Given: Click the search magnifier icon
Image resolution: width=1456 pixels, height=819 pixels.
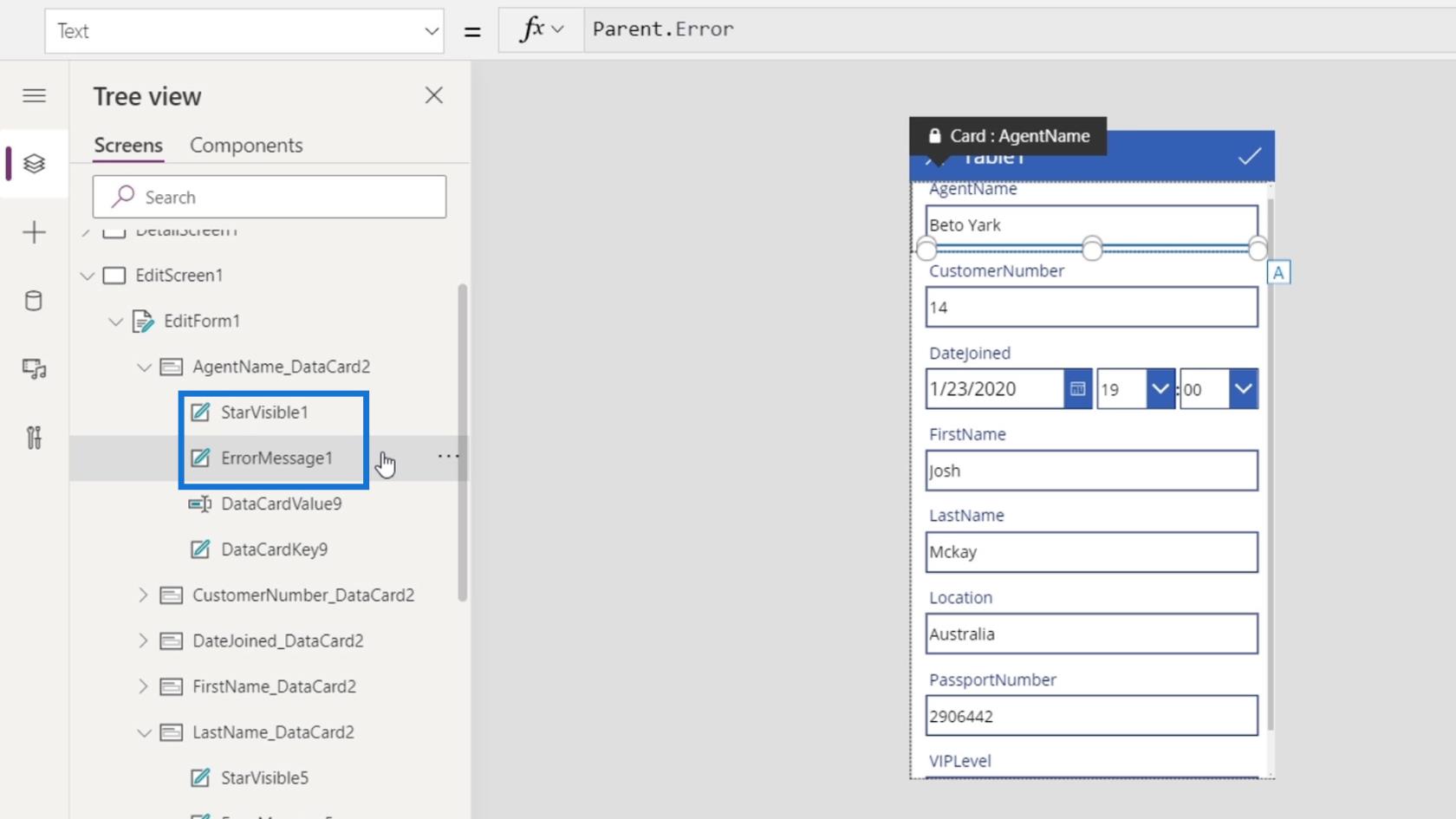Looking at the screenshot, I should [x=123, y=197].
